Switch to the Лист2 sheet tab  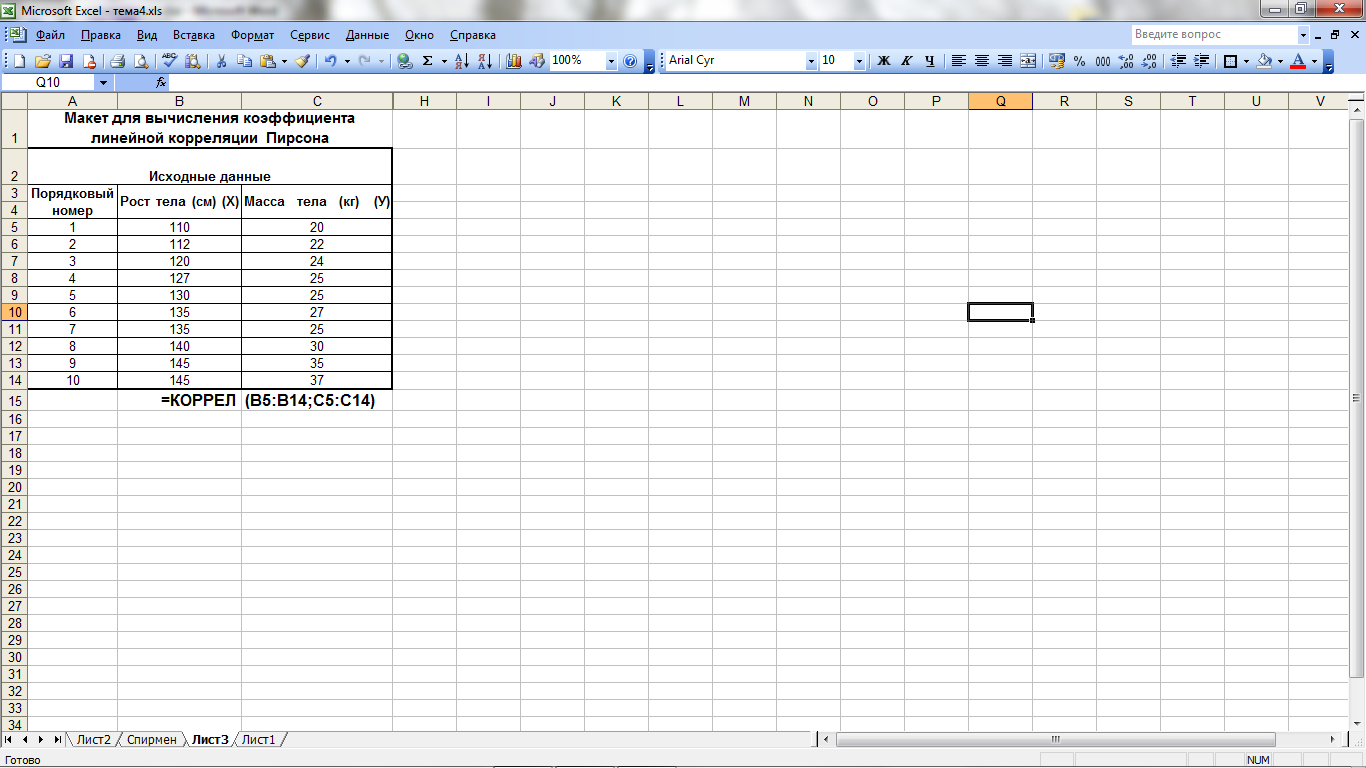[94, 740]
